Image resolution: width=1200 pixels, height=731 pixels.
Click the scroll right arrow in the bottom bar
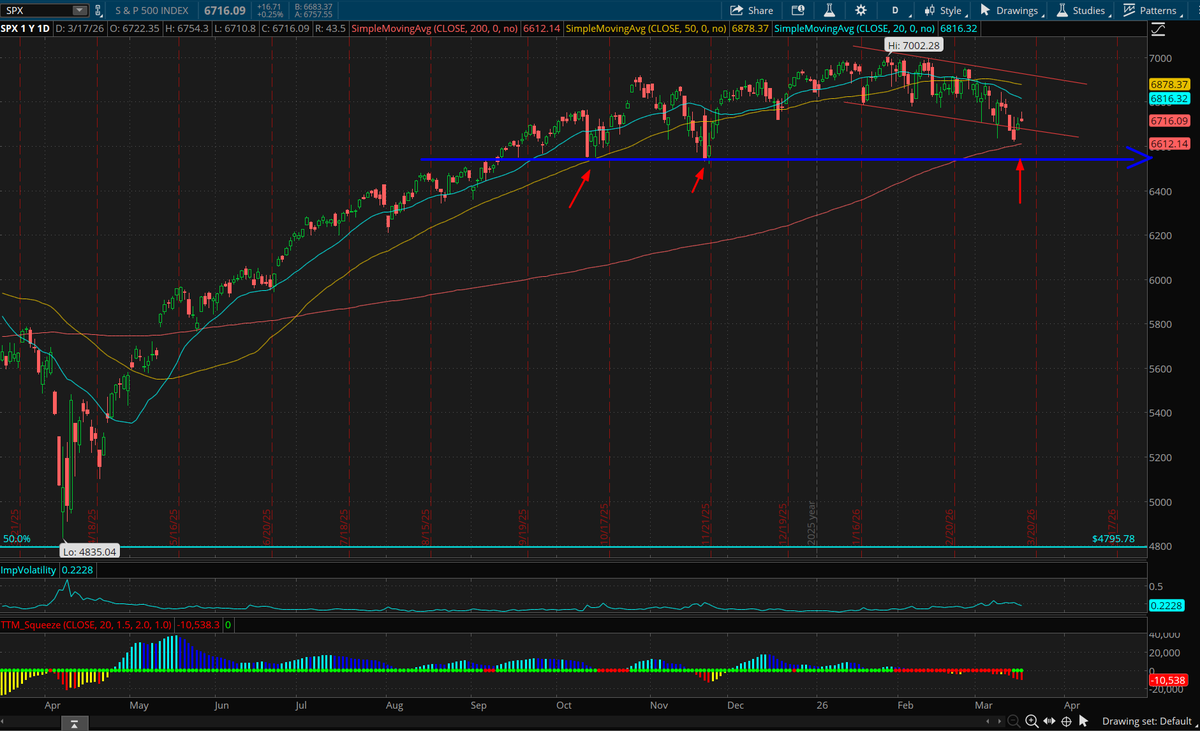coord(1000,721)
